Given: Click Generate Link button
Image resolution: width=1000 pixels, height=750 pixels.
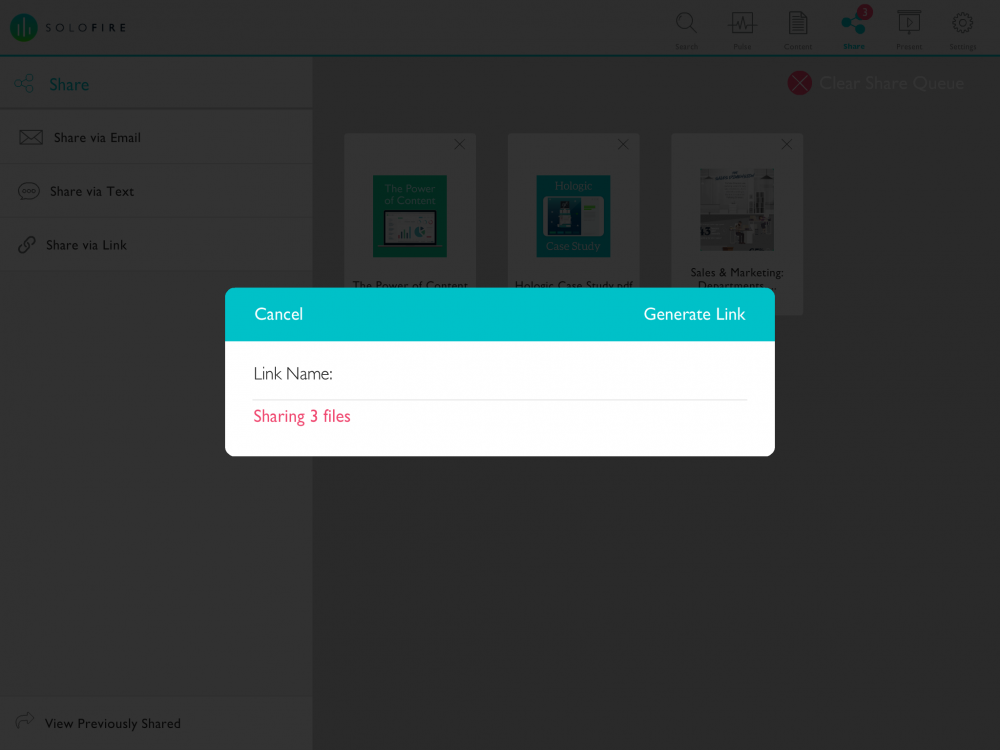Looking at the screenshot, I should tap(694, 314).
